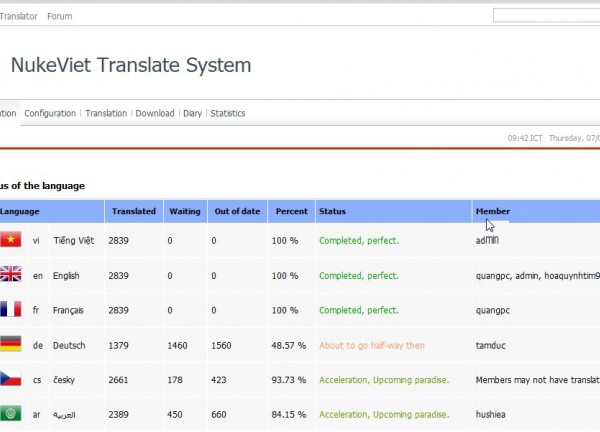Viewport: 600px width, 432px height.
Task: Click the 'en' language code
Action: click(x=38, y=276)
